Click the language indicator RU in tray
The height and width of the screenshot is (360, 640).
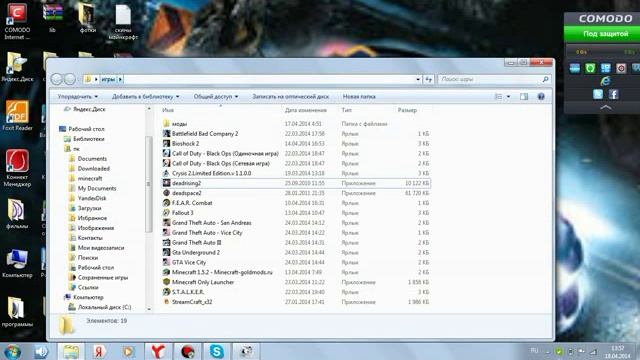point(534,351)
